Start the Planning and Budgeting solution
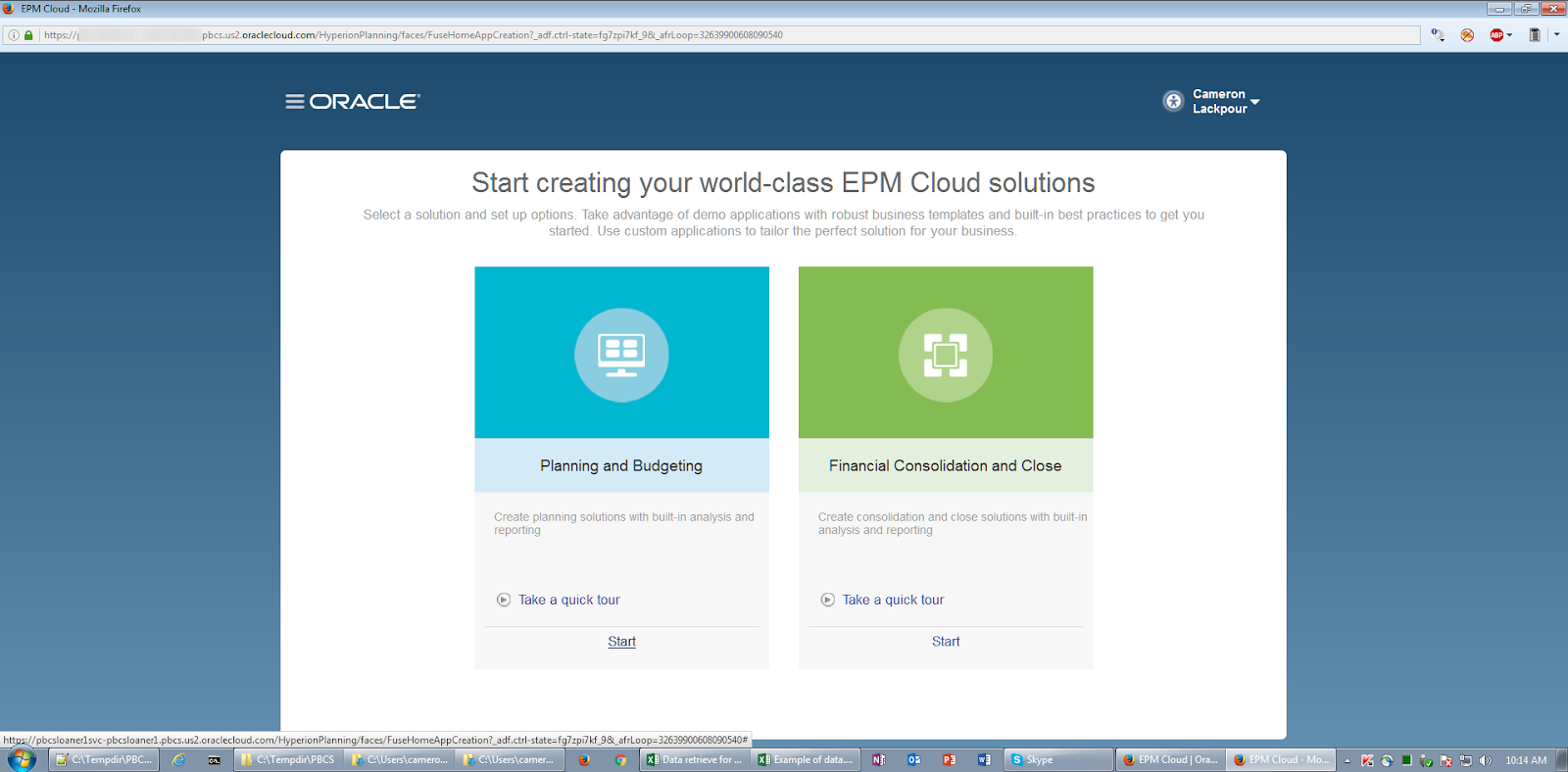 (621, 642)
